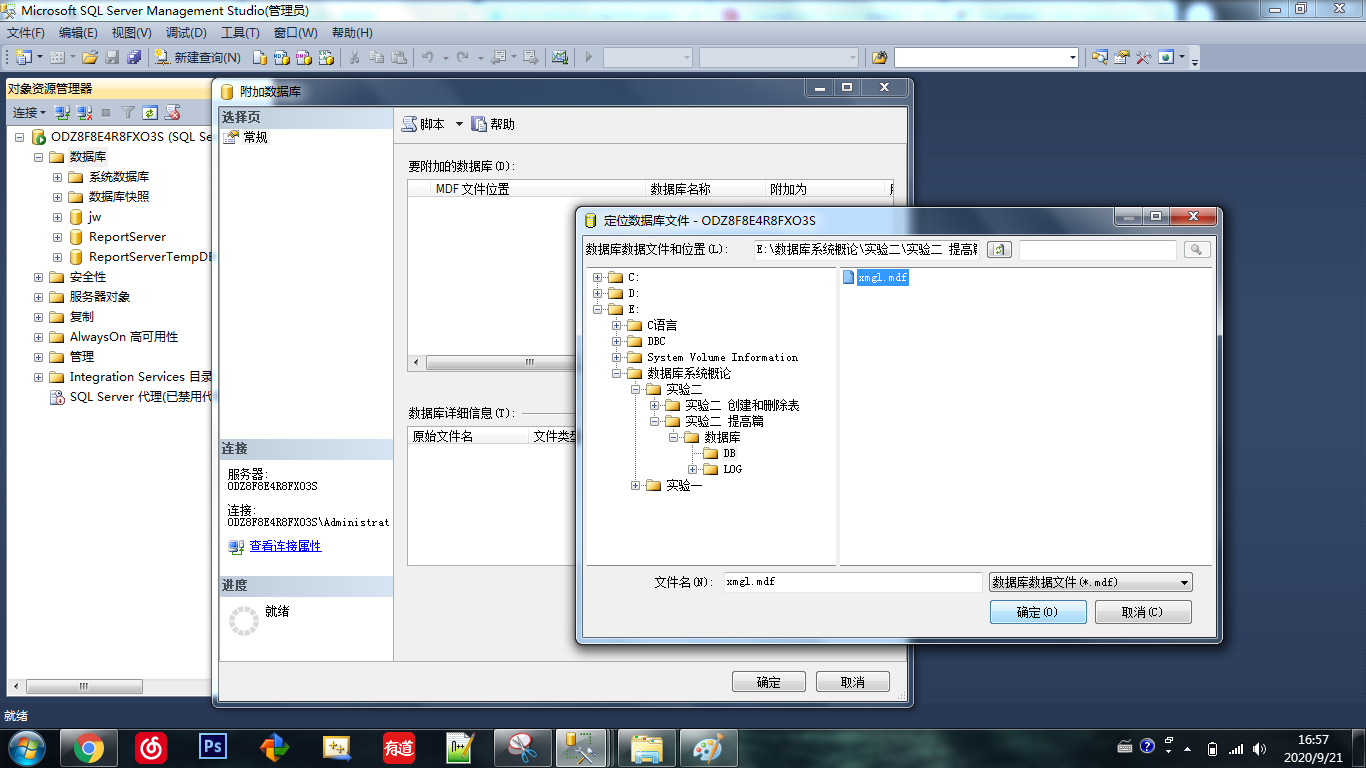Click the 脚本 button in attach dialog
This screenshot has width=1366, height=768.
coord(424,124)
